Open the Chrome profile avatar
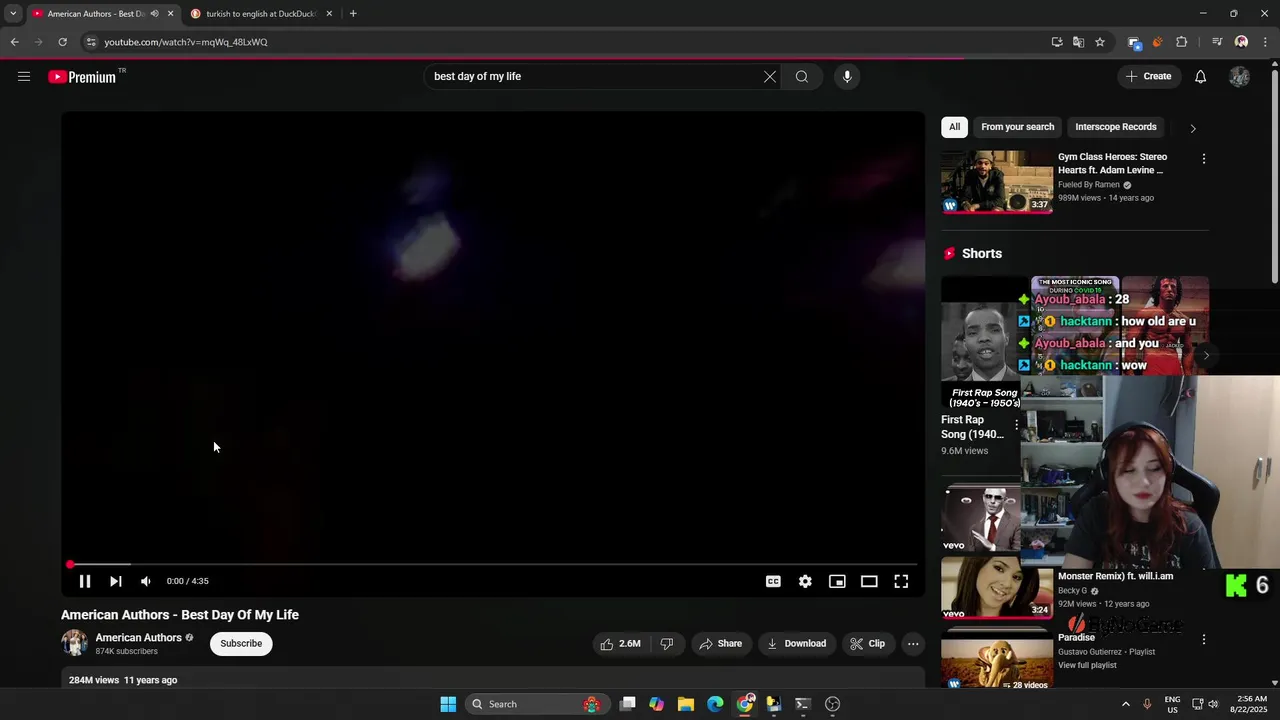The image size is (1280, 720). (x=1241, y=42)
